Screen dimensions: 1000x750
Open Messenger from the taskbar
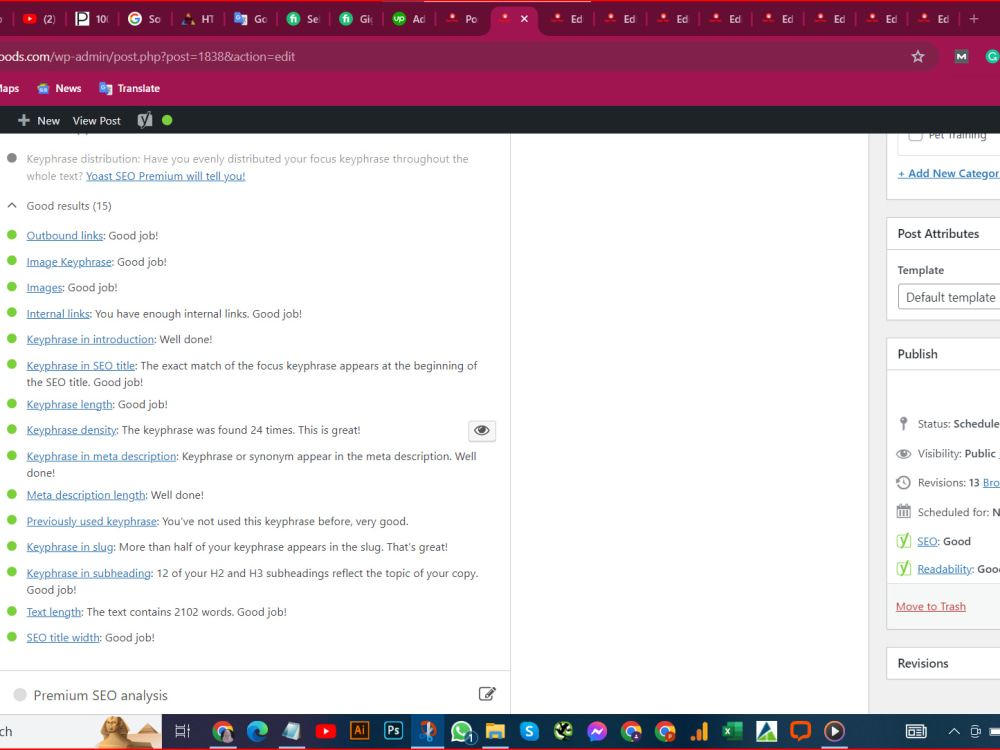tap(597, 731)
